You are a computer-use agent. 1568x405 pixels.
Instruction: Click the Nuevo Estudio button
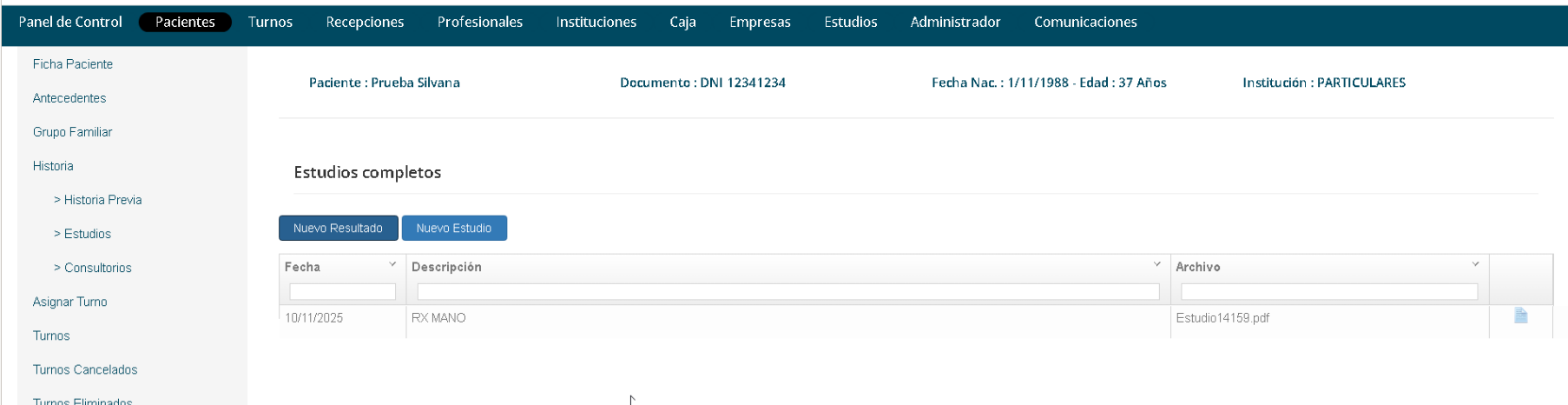(453, 228)
